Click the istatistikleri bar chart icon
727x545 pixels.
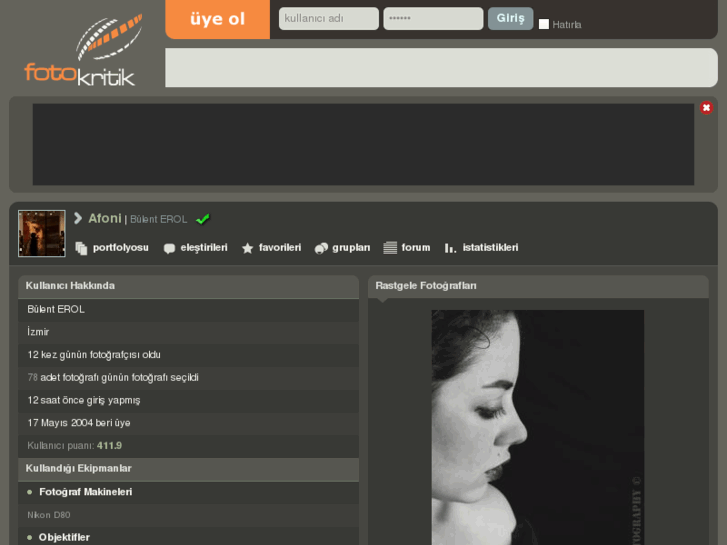pos(450,248)
